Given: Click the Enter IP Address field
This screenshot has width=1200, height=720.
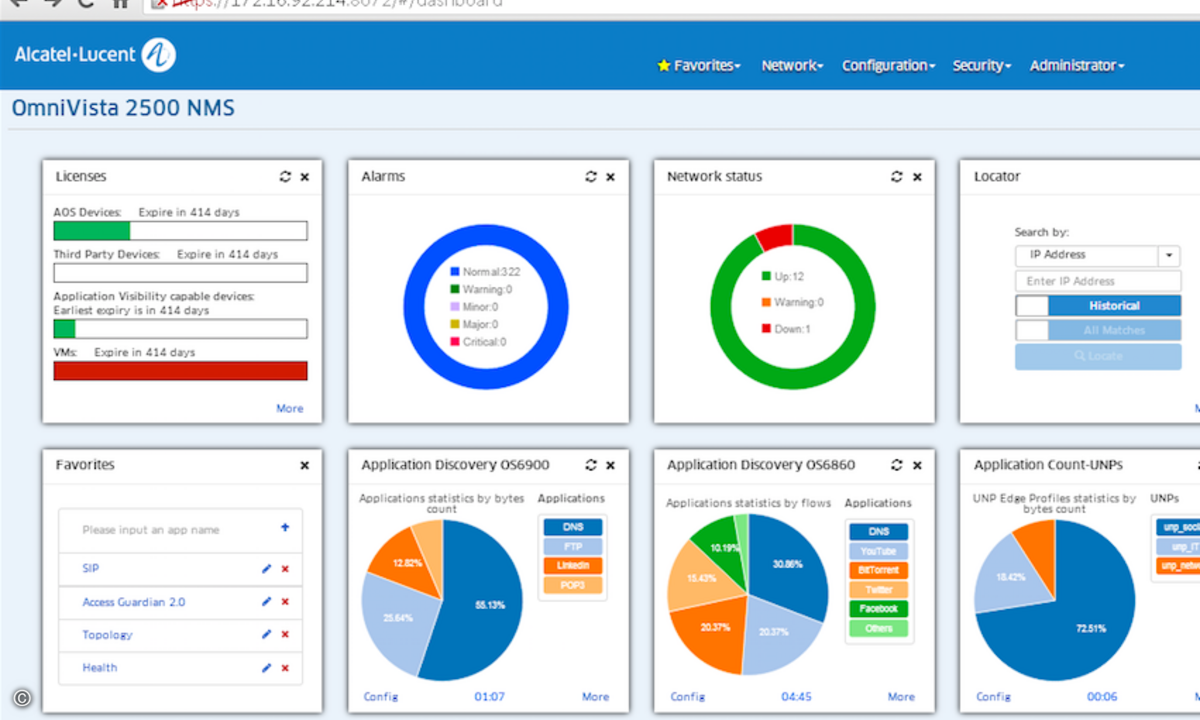Looking at the screenshot, I should (x=1098, y=281).
